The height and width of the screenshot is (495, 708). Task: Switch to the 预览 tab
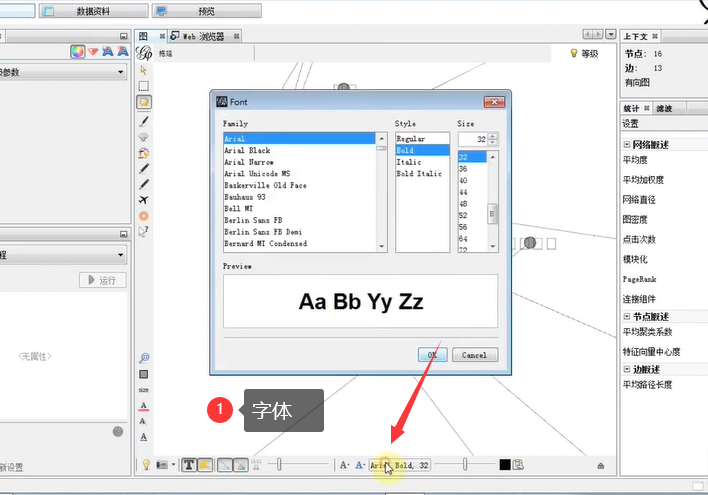click(x=207, y=11)
